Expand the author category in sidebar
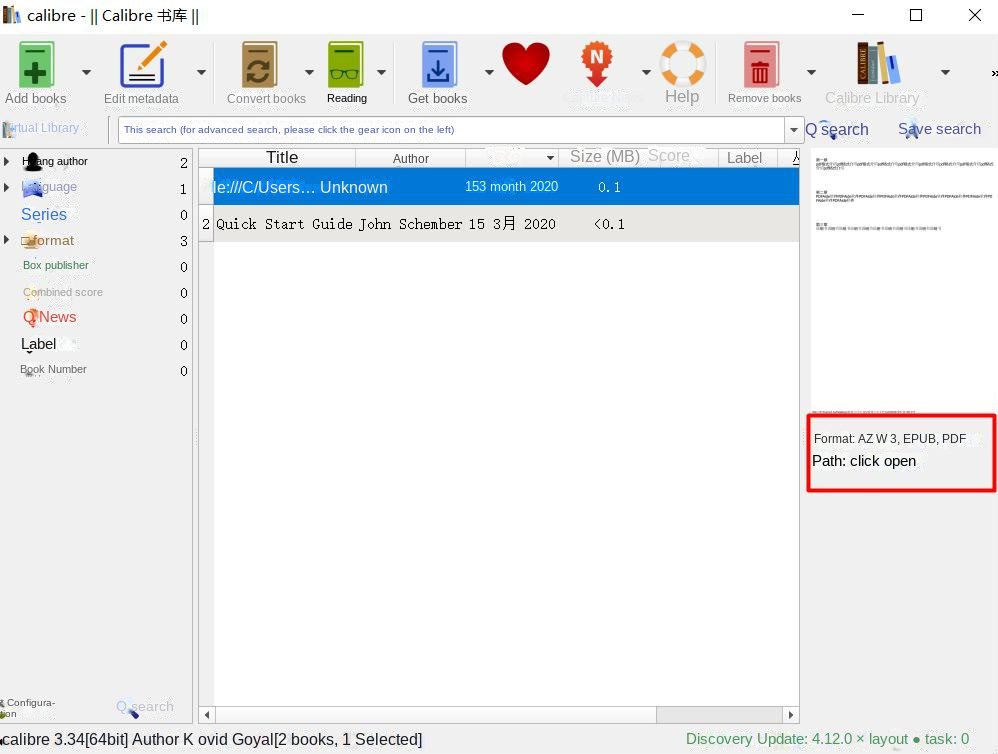The image size is (998, 754). coord(8,161)
